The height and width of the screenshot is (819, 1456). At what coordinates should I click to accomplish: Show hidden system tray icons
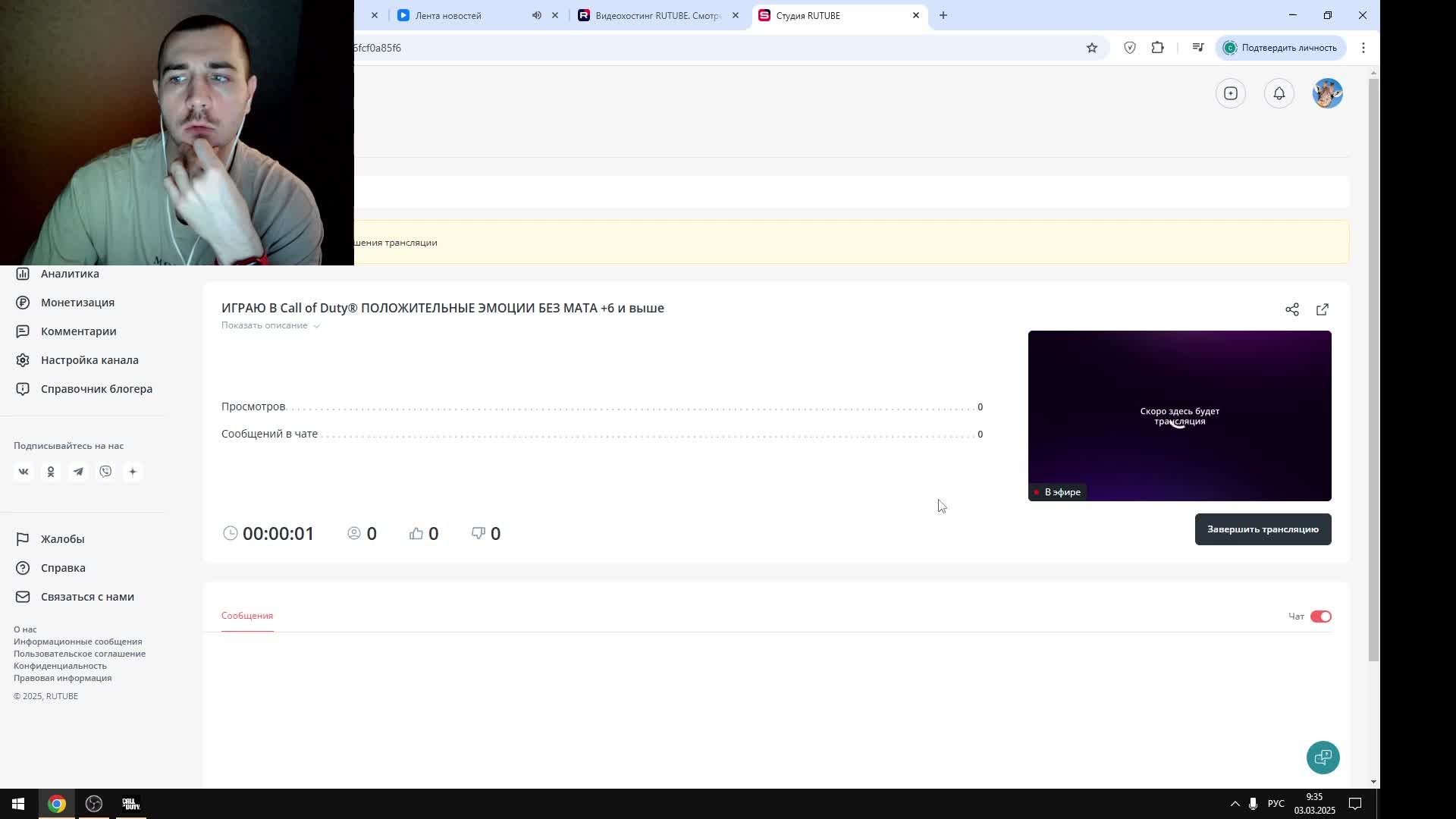[x=1235, y=804]
